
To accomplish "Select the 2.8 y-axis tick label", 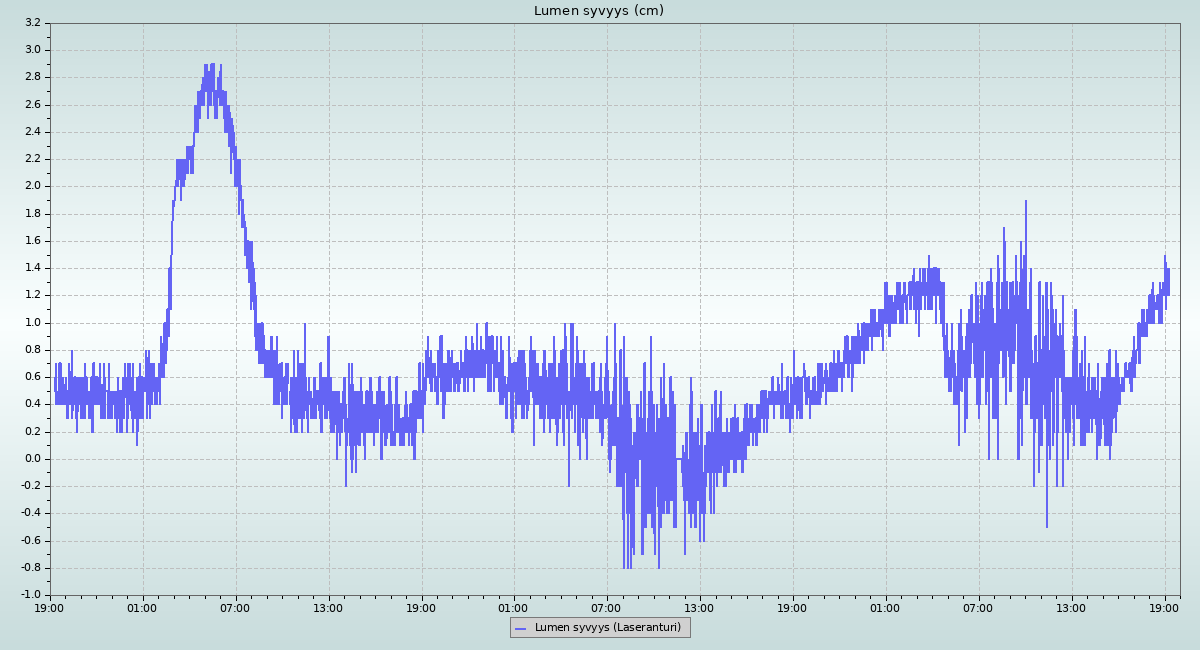I will coord(32,77).
